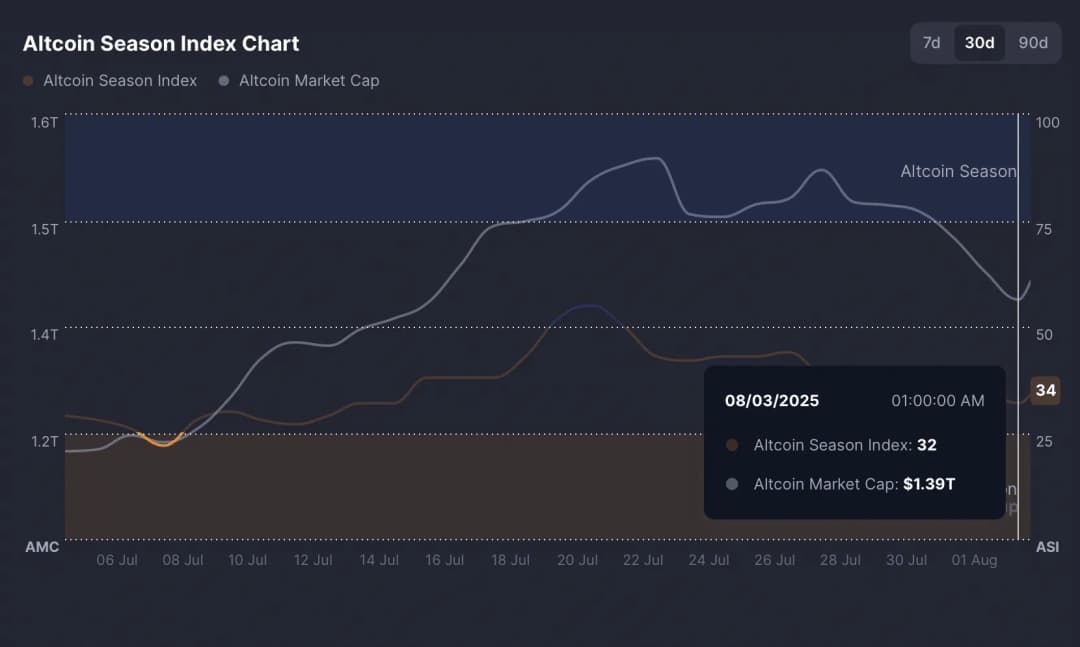
Task: Click the 08/03/2025 date in tooltip
Action: (771, 401)
